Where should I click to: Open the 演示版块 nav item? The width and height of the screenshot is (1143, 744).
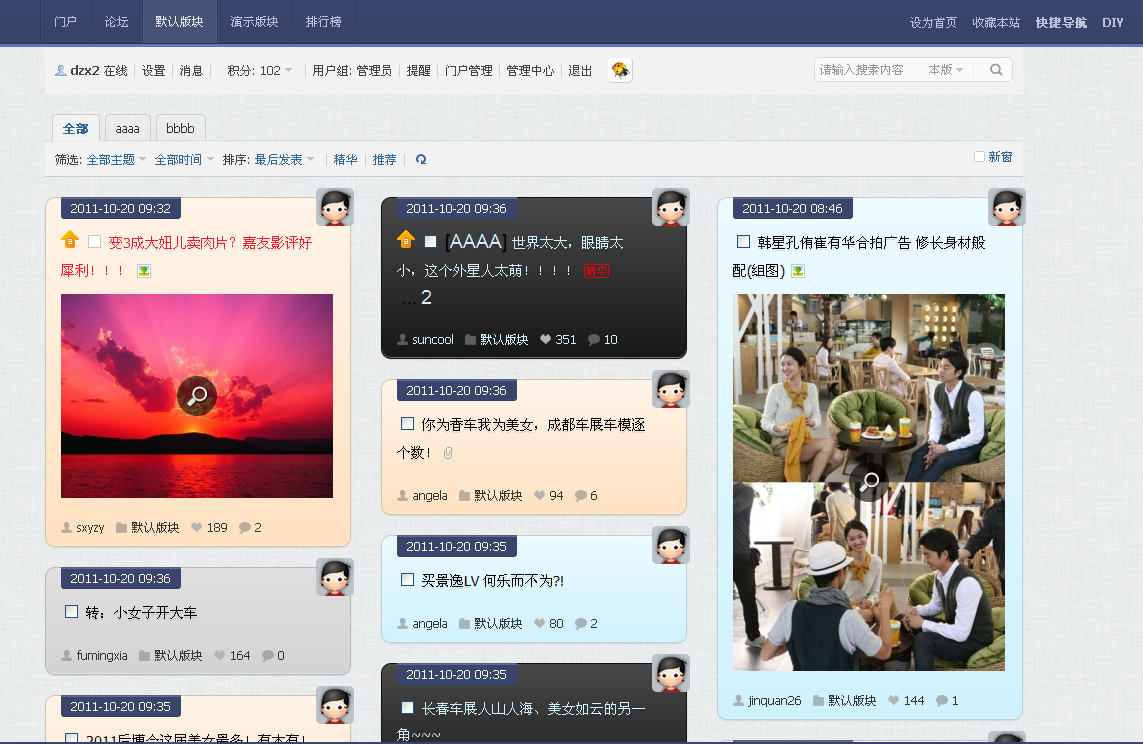(254, 22)
